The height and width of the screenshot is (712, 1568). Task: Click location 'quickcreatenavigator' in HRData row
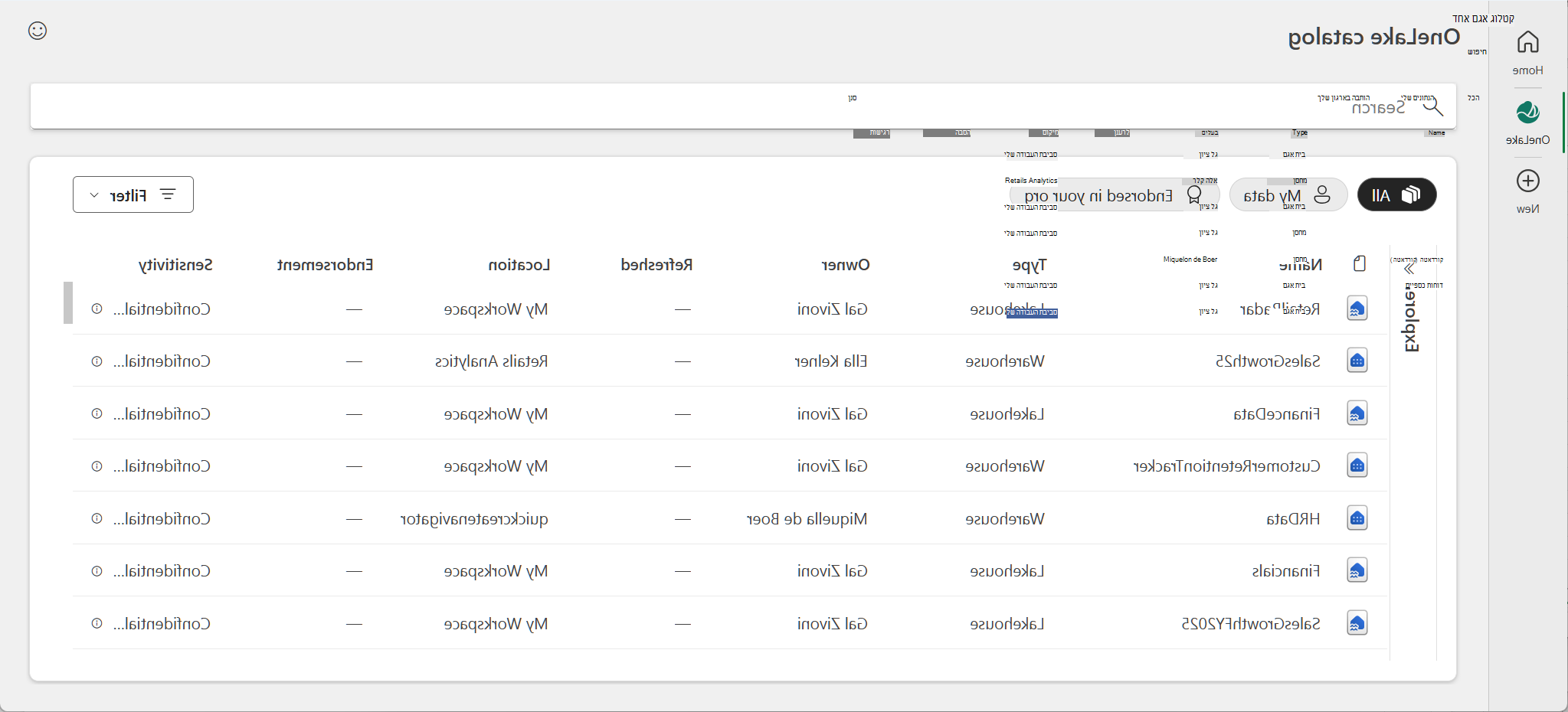coord(474,519)
